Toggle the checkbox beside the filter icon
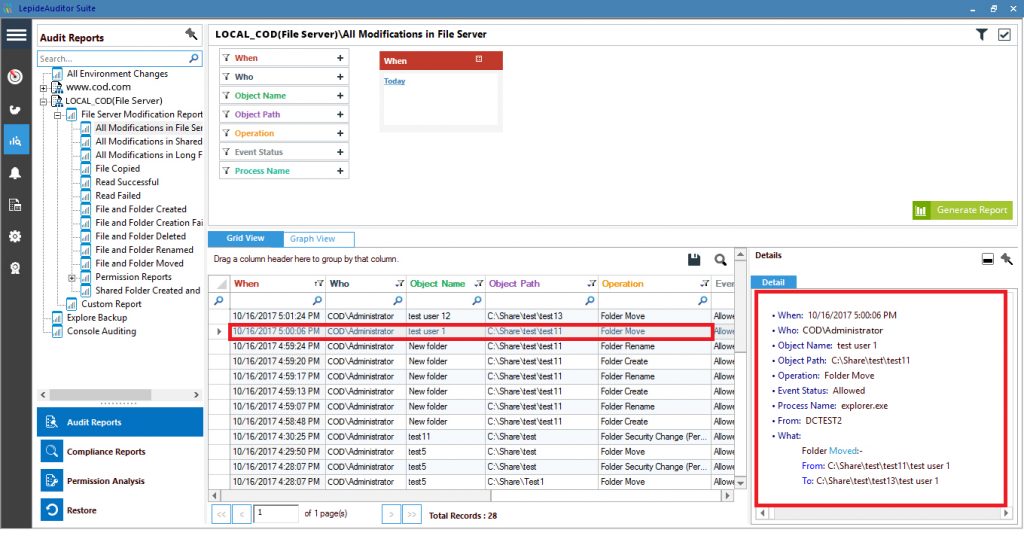 point(1004,35)
